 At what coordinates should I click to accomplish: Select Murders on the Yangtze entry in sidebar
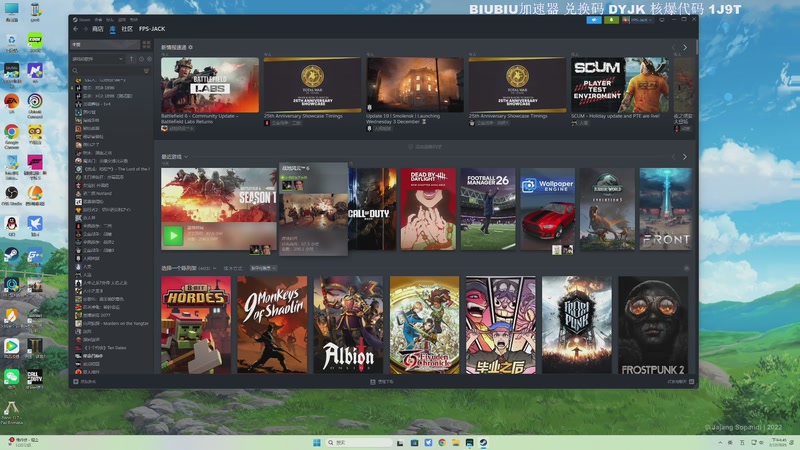coord(112,323)
